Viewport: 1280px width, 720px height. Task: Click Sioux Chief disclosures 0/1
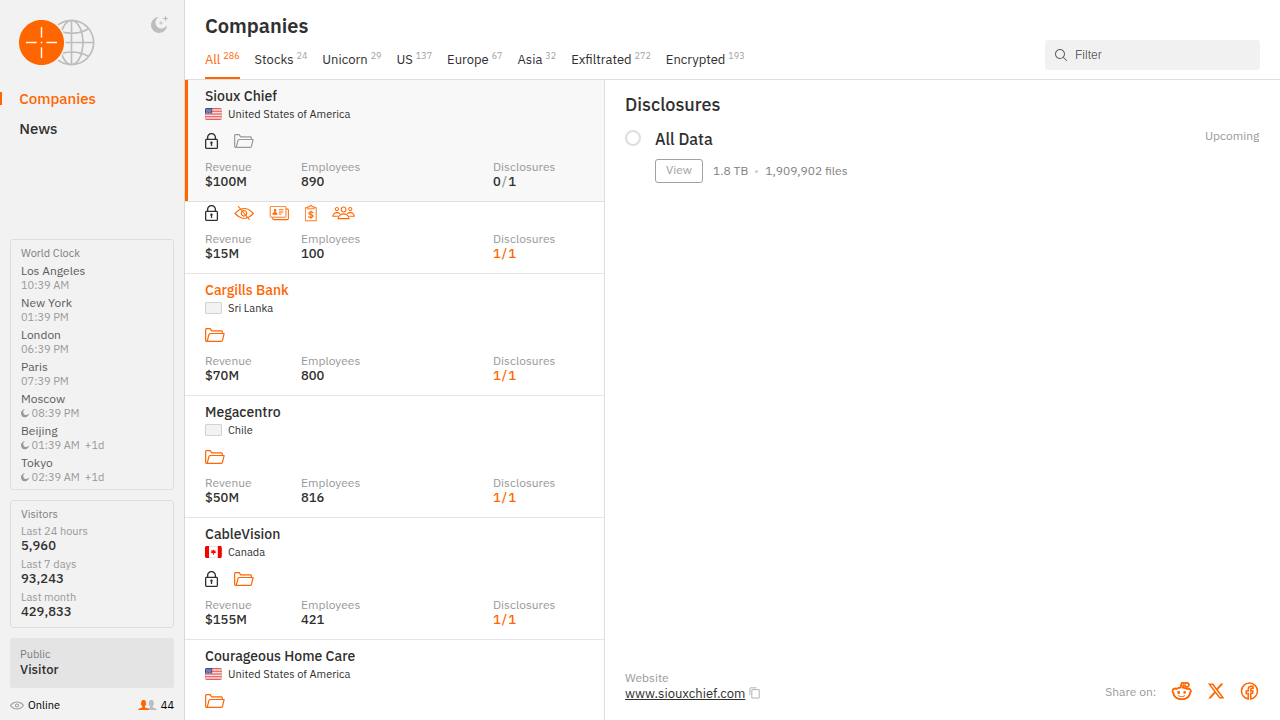pyautogui.click(x=505, y=182)
